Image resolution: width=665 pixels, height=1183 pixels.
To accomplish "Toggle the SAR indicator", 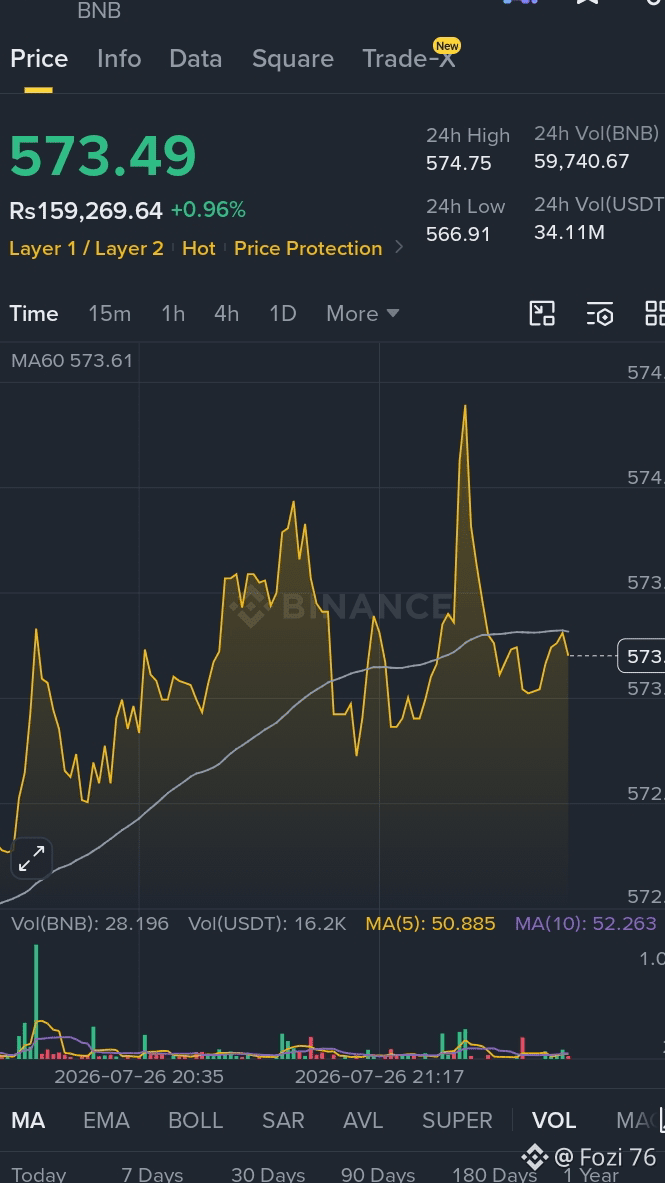I will (x=283, y=1120).
